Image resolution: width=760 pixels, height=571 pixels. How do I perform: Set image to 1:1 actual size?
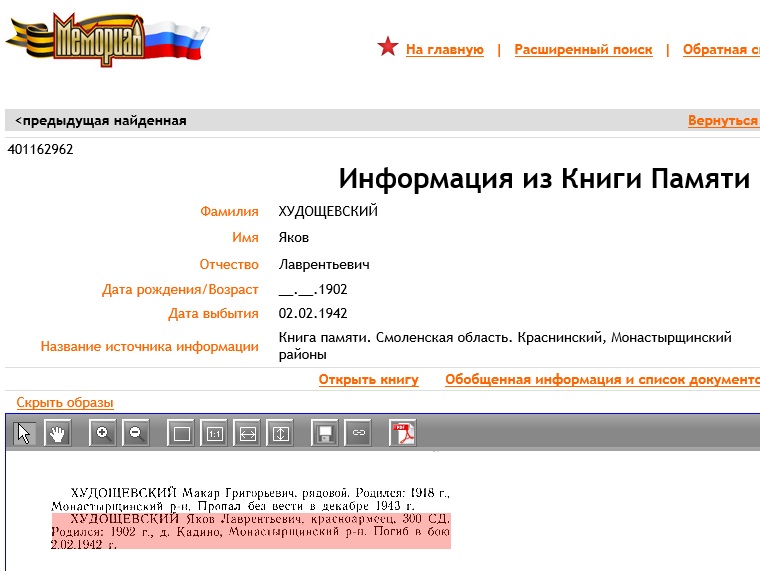214,433
